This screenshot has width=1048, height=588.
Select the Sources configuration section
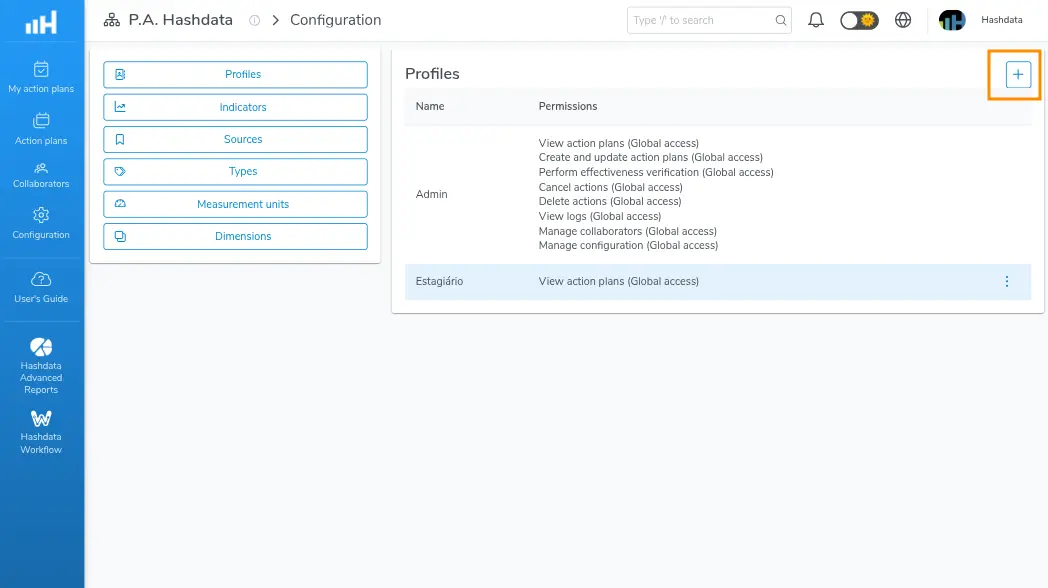tap(235, 139)
